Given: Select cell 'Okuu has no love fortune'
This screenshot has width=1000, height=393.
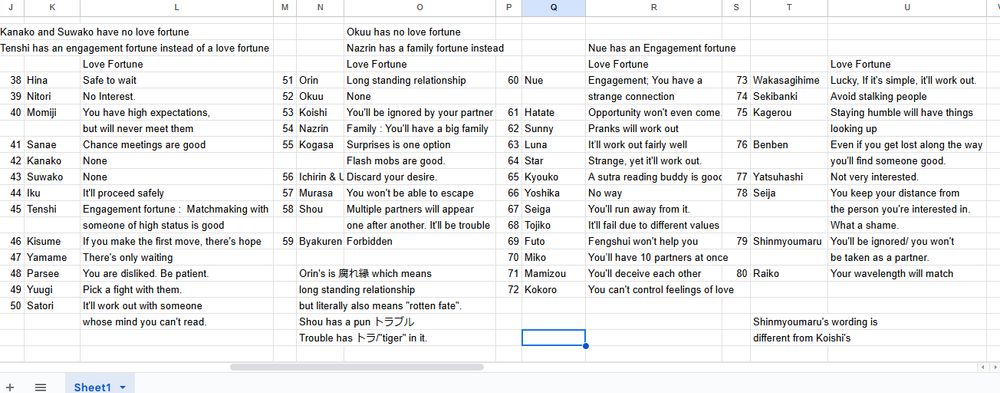Looking at the screenshot, I should 420,32.
